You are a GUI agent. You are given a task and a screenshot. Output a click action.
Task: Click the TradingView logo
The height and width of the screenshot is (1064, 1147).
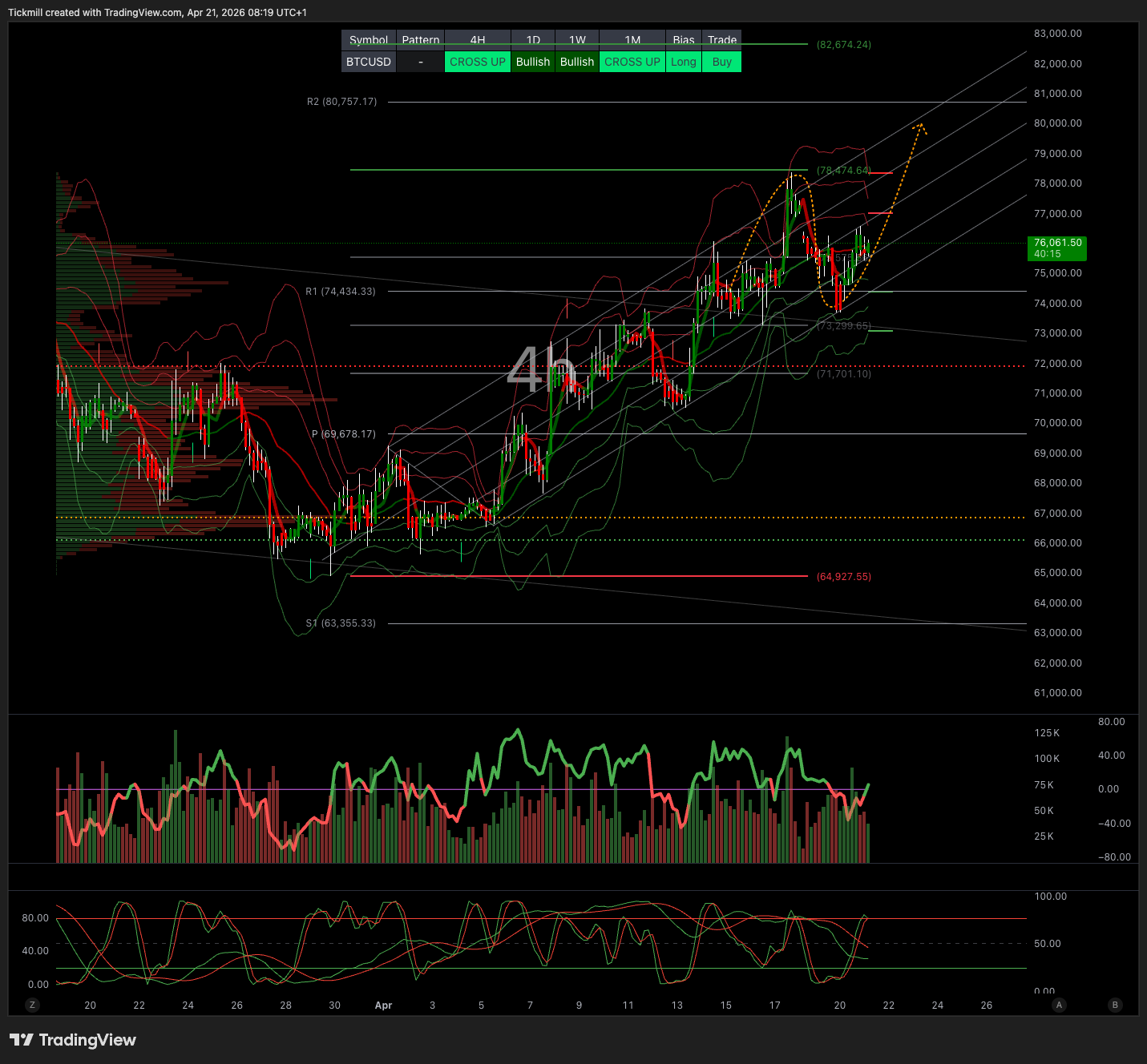coord(73,1040)
